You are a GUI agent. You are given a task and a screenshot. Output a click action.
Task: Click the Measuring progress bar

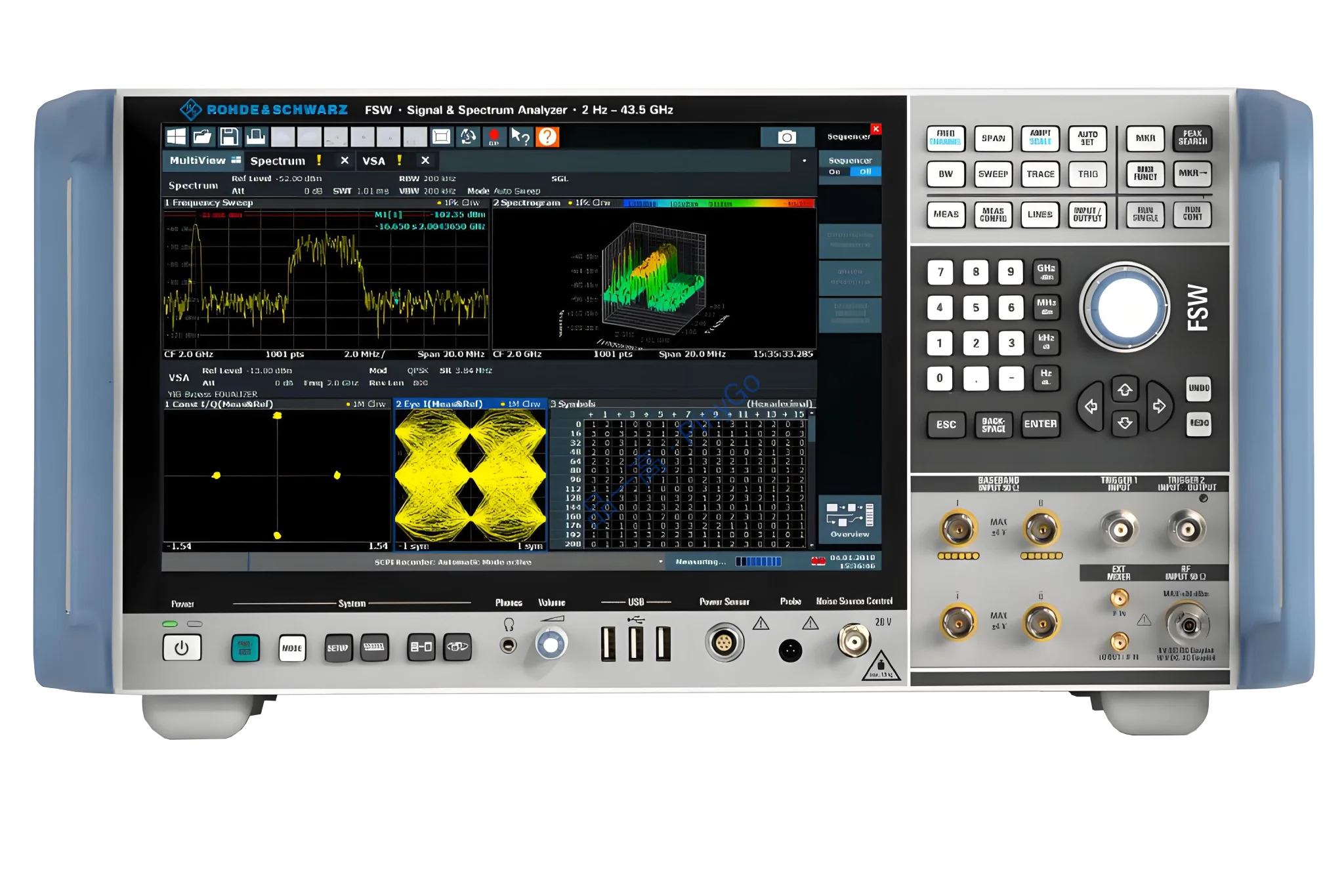759,561
